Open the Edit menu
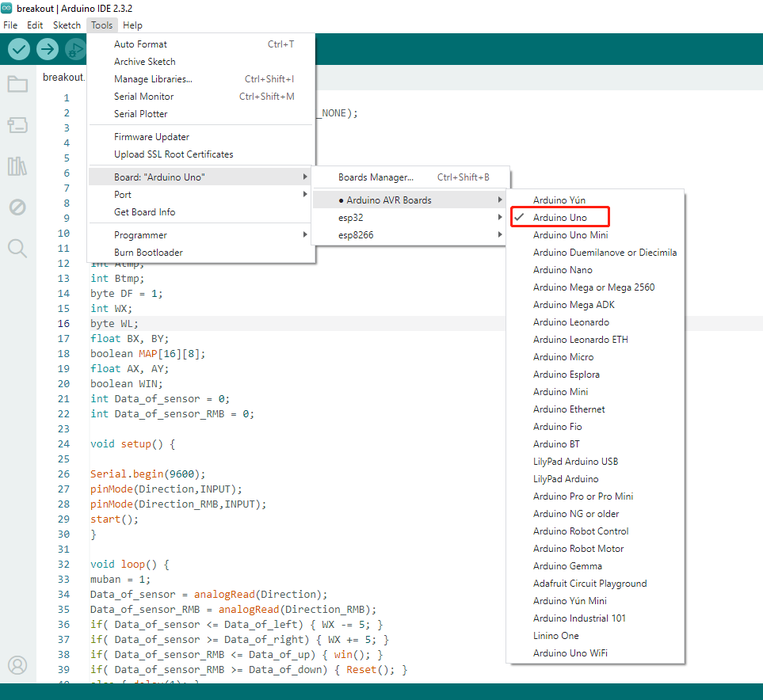Screen dimensions: 763x700 pos(35,25)
